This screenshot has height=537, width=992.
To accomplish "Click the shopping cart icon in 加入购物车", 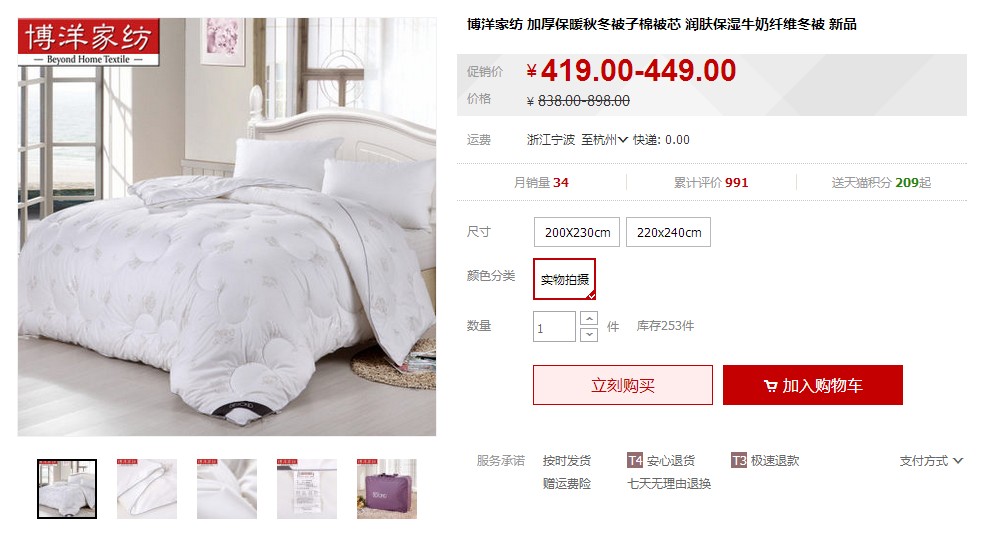I will [x=770, y=385].
